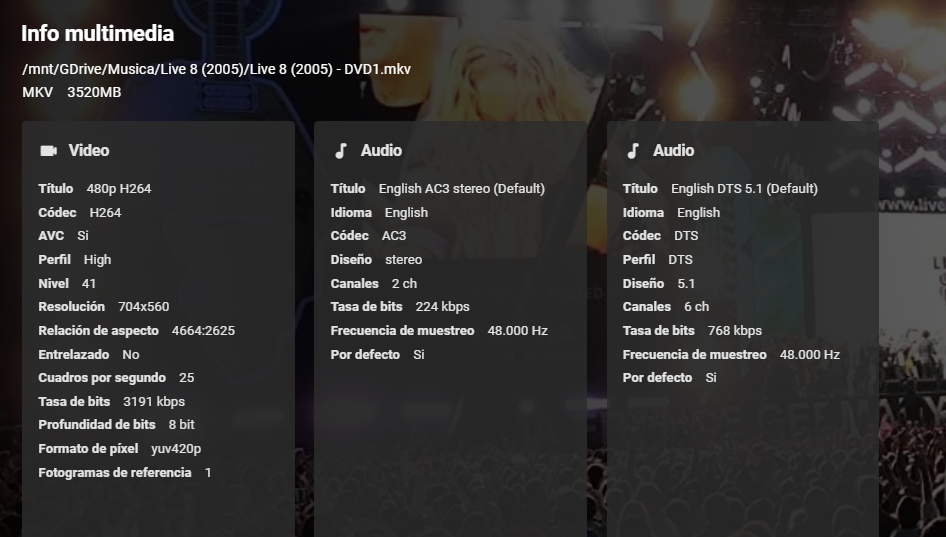Click the "480p H264" video title value
This screenshot has height=537, width=946.
119,189
